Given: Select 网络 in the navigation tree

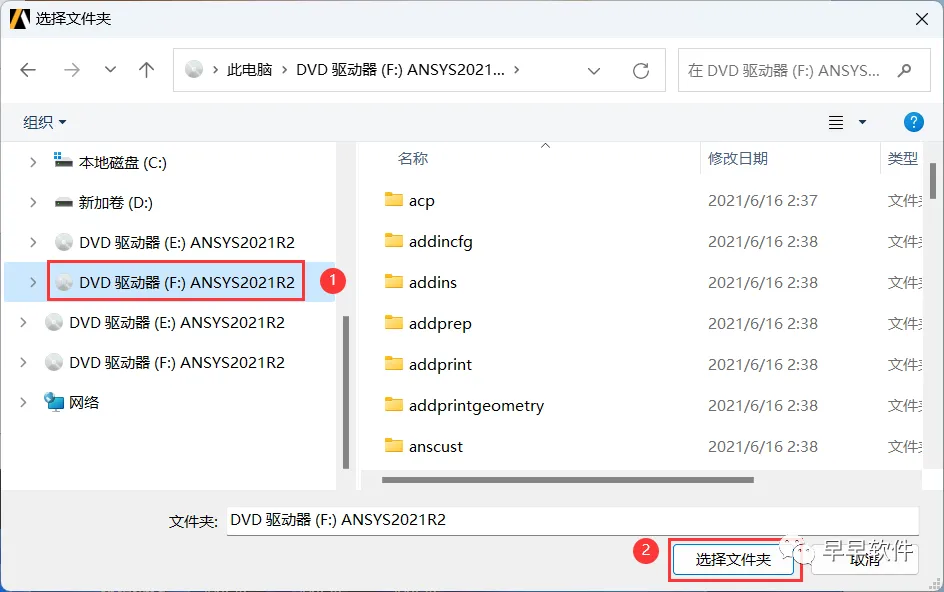Looking at the screenshot, I should coord(84,402).
